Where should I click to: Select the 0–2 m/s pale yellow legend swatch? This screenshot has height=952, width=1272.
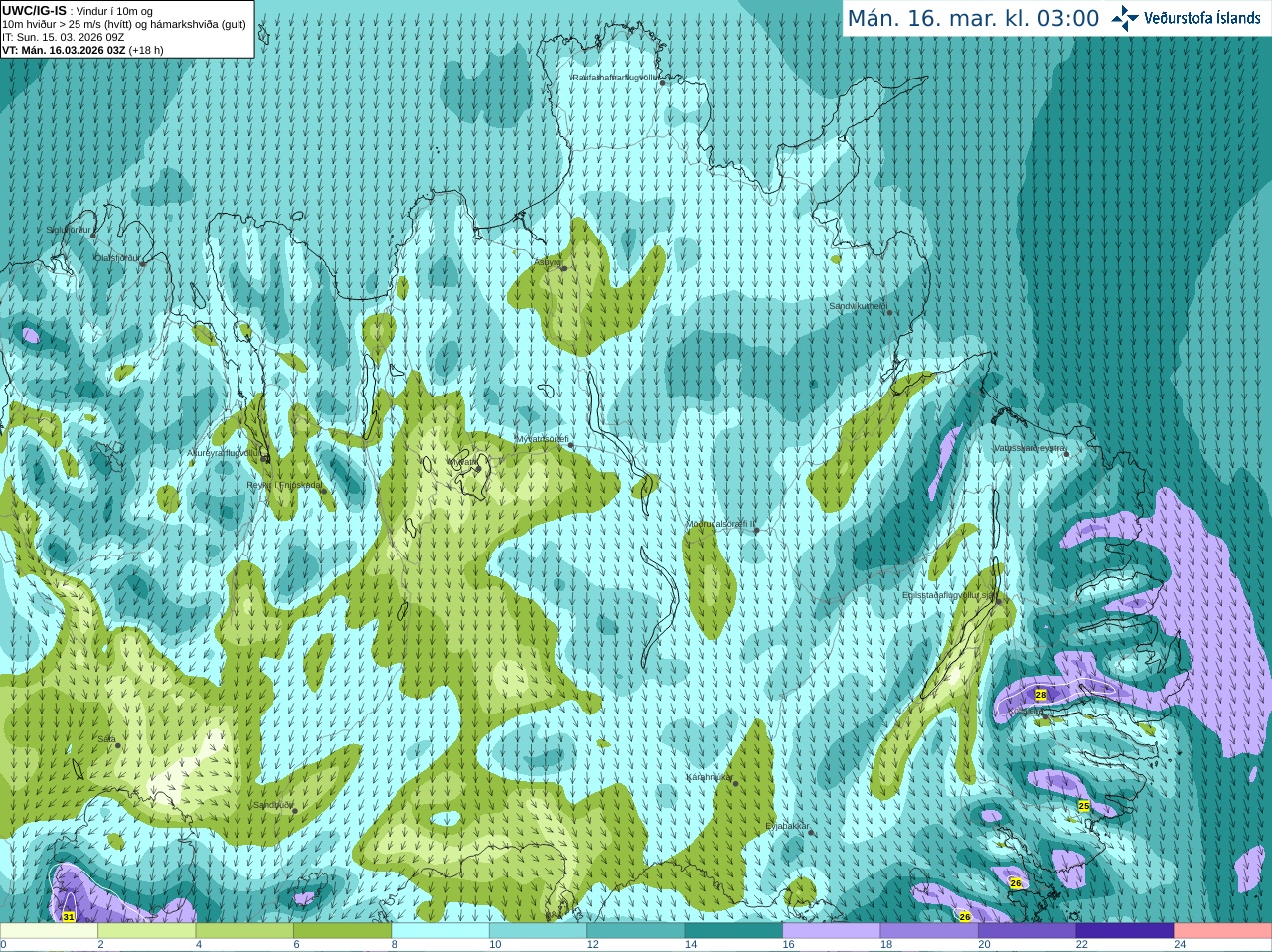49,931
